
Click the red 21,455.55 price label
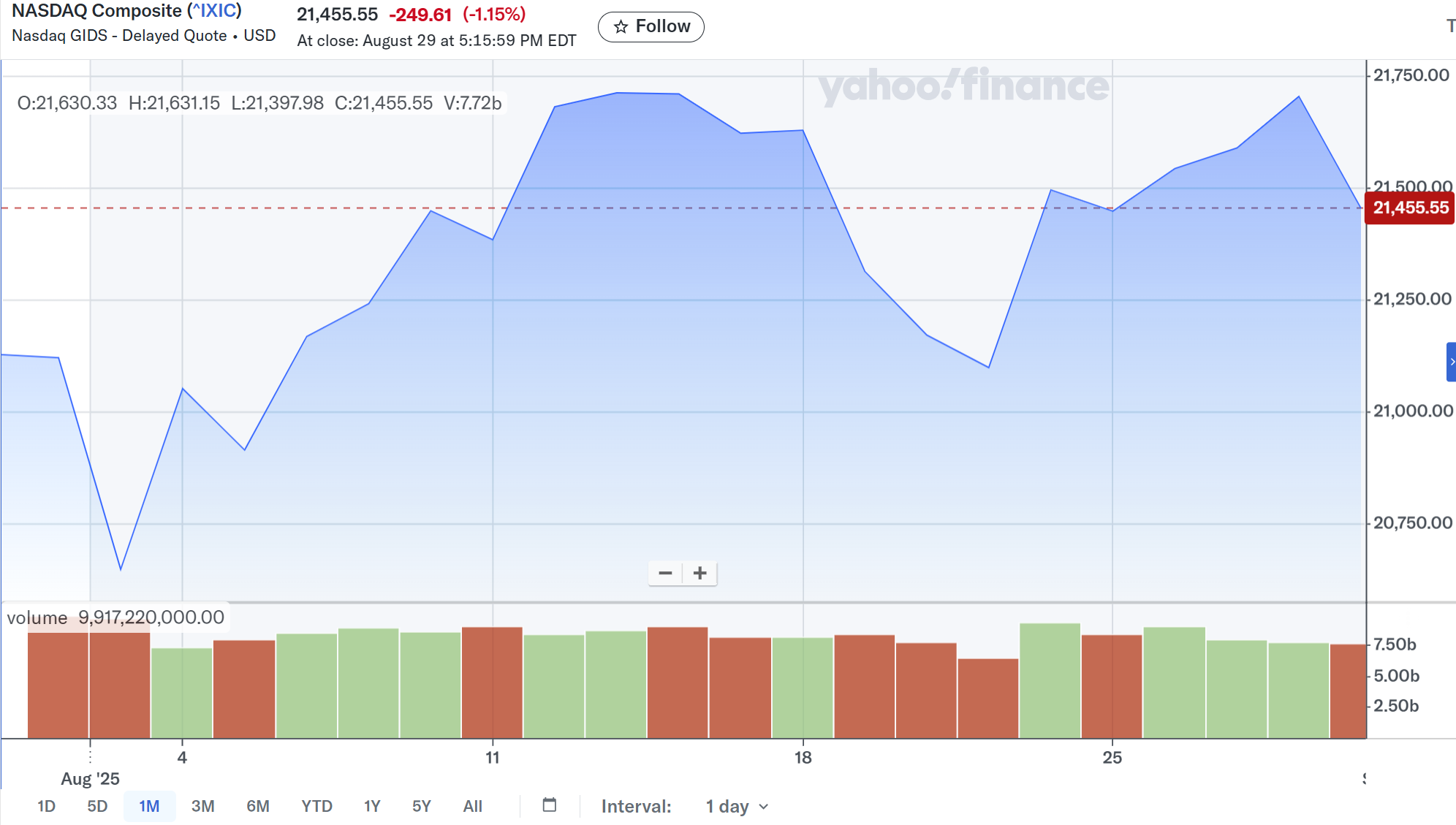1410,208
